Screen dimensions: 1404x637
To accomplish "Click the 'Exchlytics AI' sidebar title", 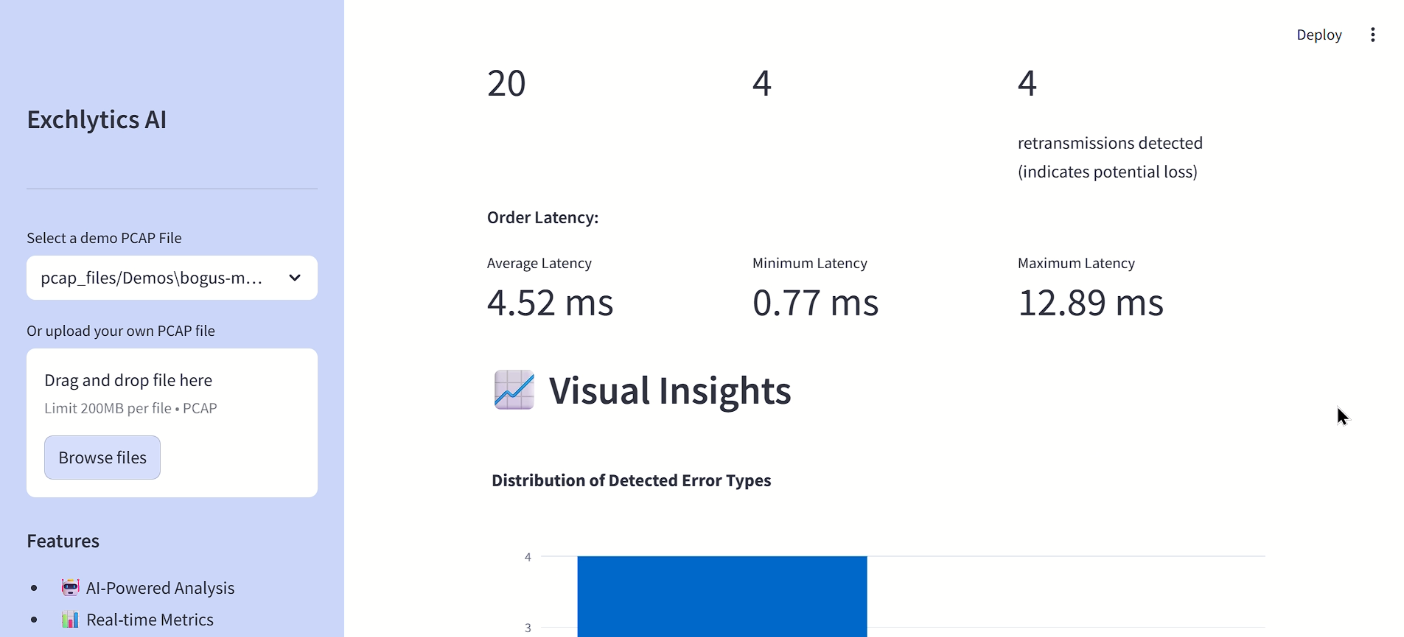I will tap(97, 120).
